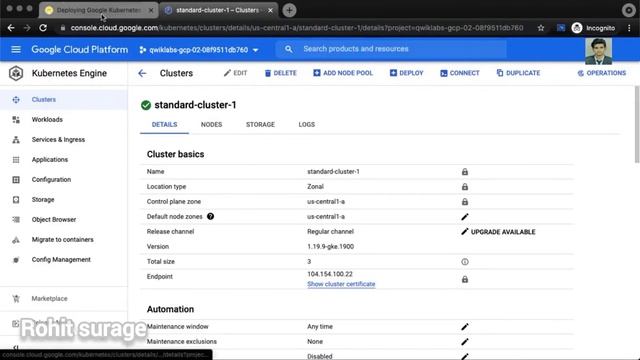Click the EDIT cluster button

point(236,73)
